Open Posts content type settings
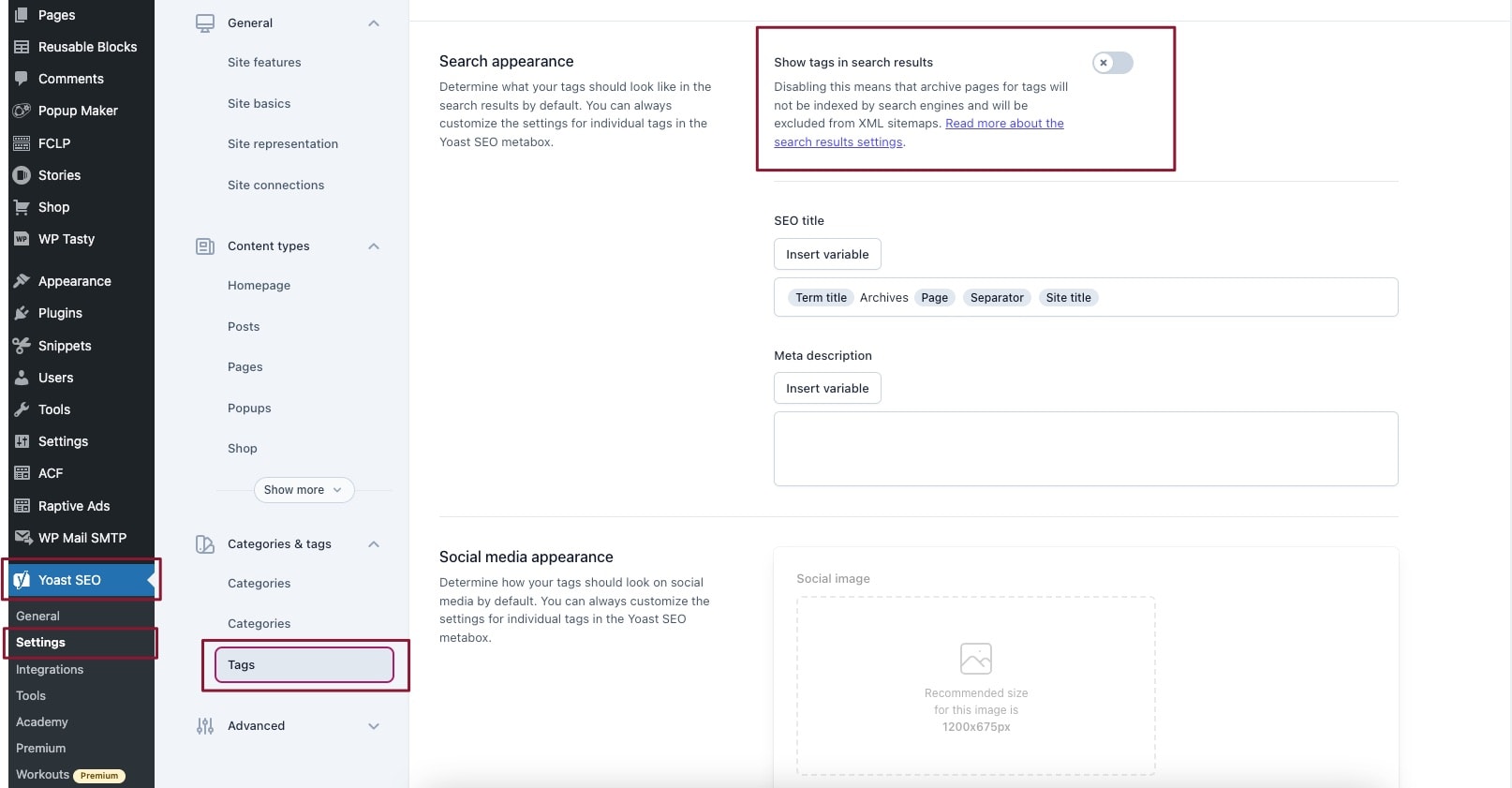 [244, 327]
